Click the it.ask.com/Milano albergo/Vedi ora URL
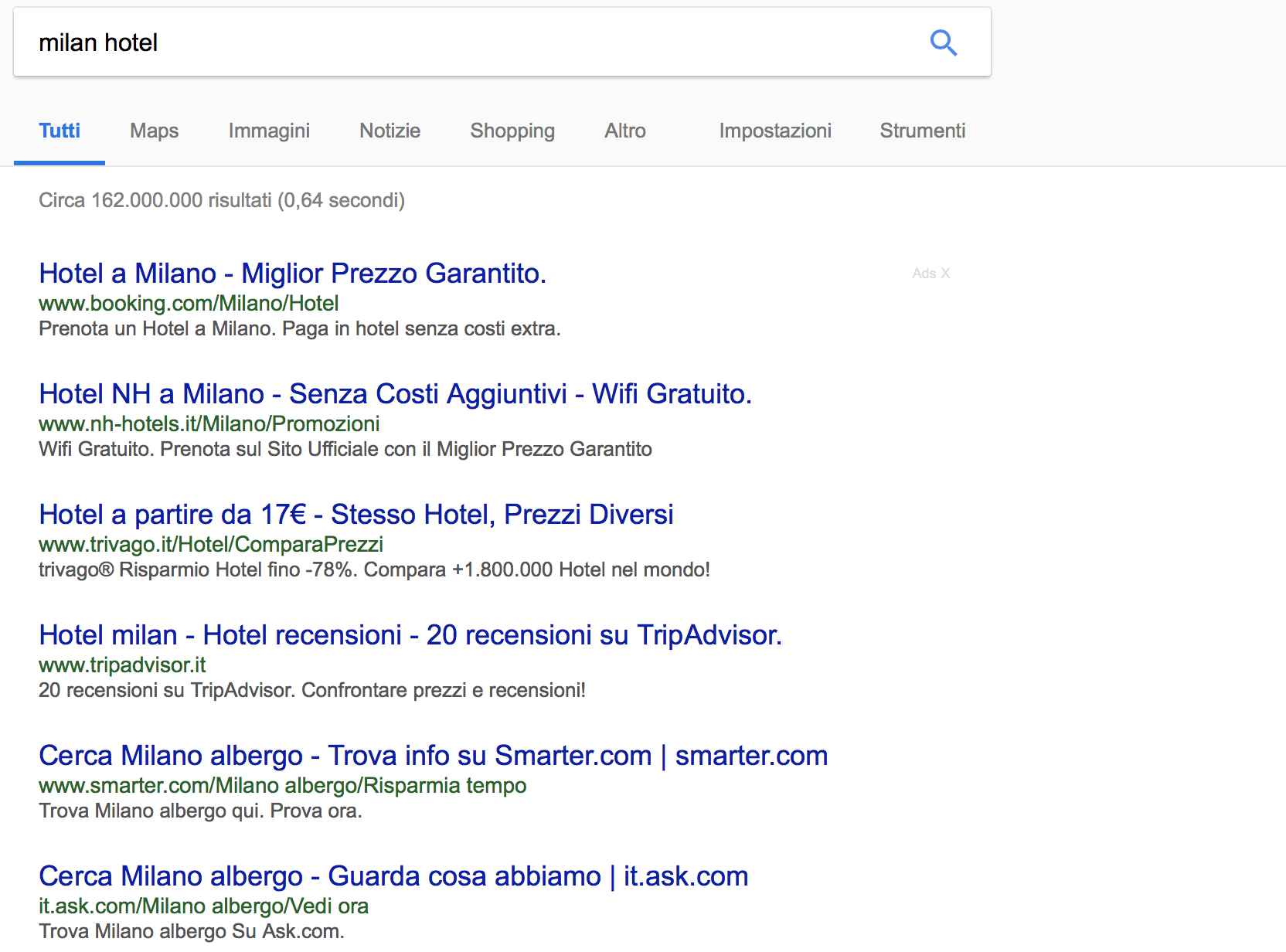The image size is (1286, 952). tap(203, 906)
